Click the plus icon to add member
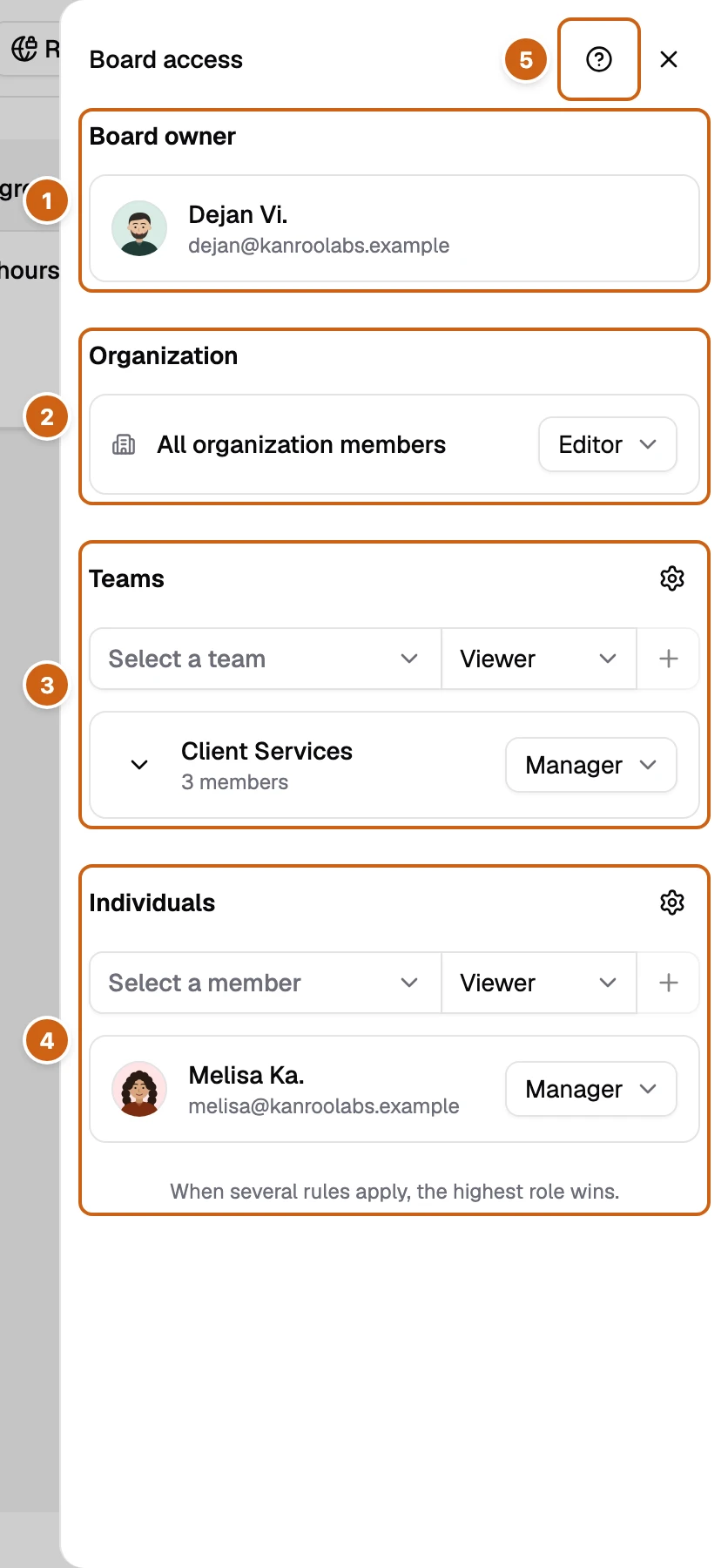Screen dimensions: 728x1568 668,983
